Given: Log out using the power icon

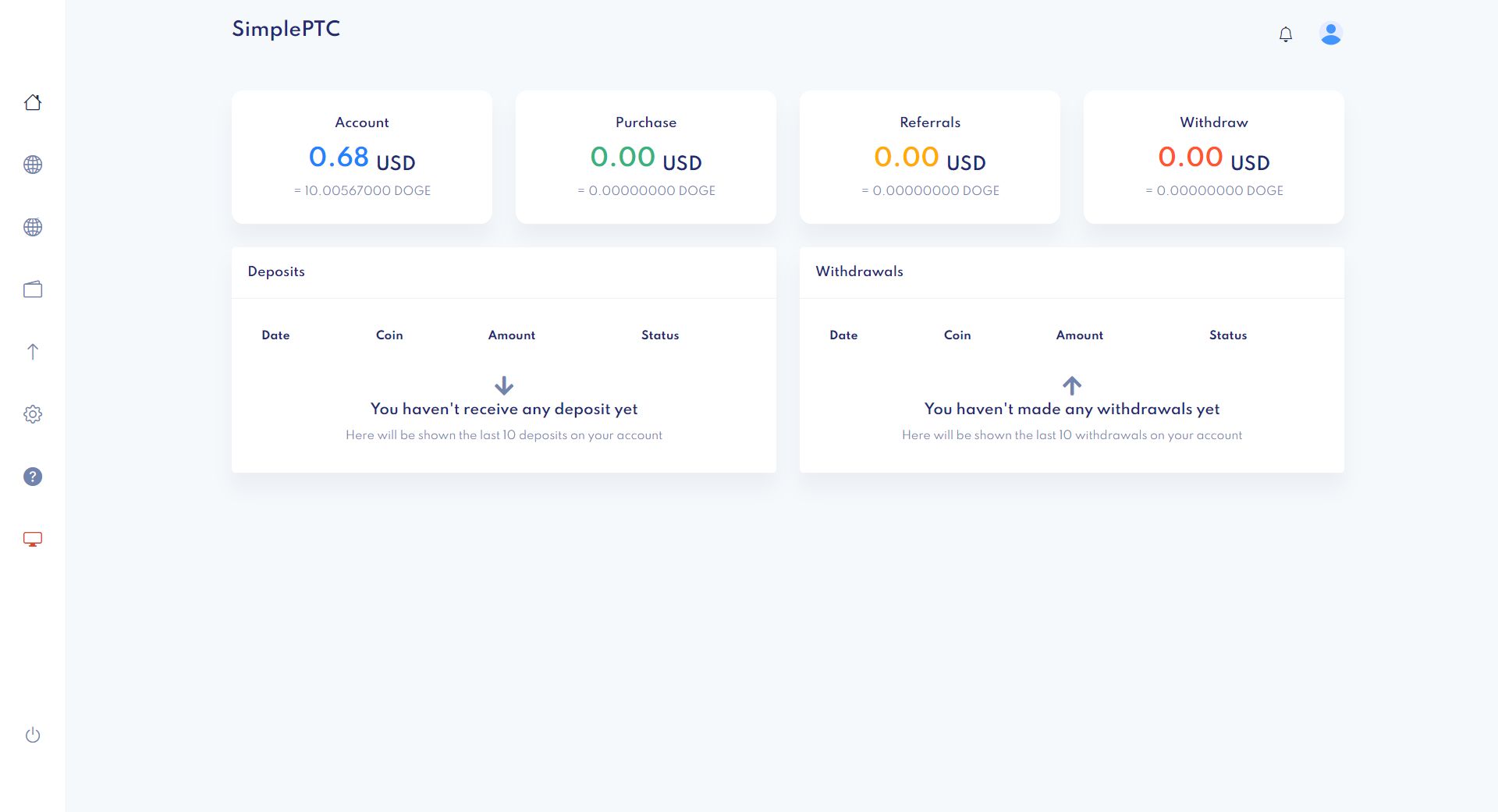Looking at the screenshot, I should (x=33, y=735).
